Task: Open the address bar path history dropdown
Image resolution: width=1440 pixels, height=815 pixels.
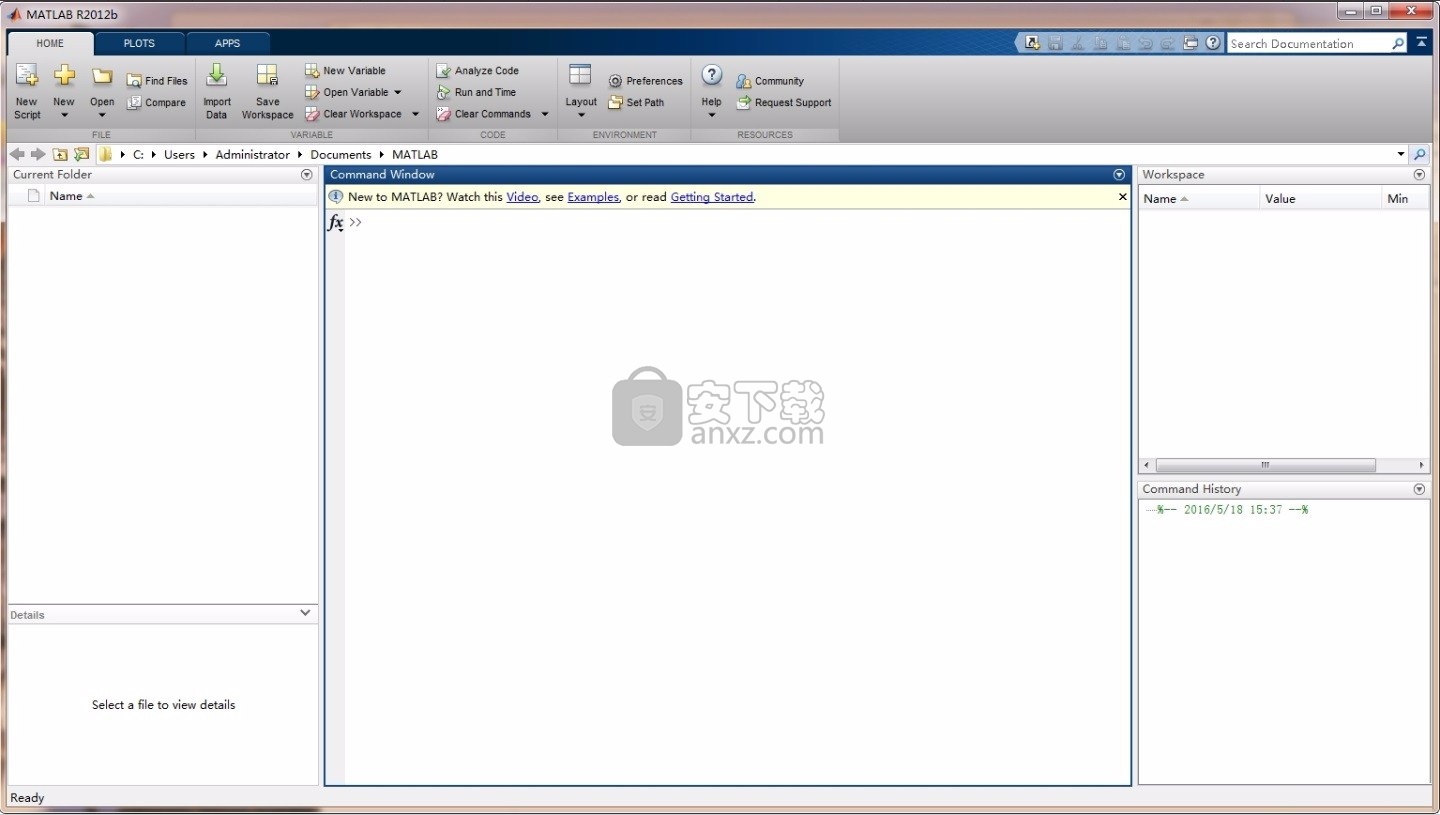Action: [1401, 154]
